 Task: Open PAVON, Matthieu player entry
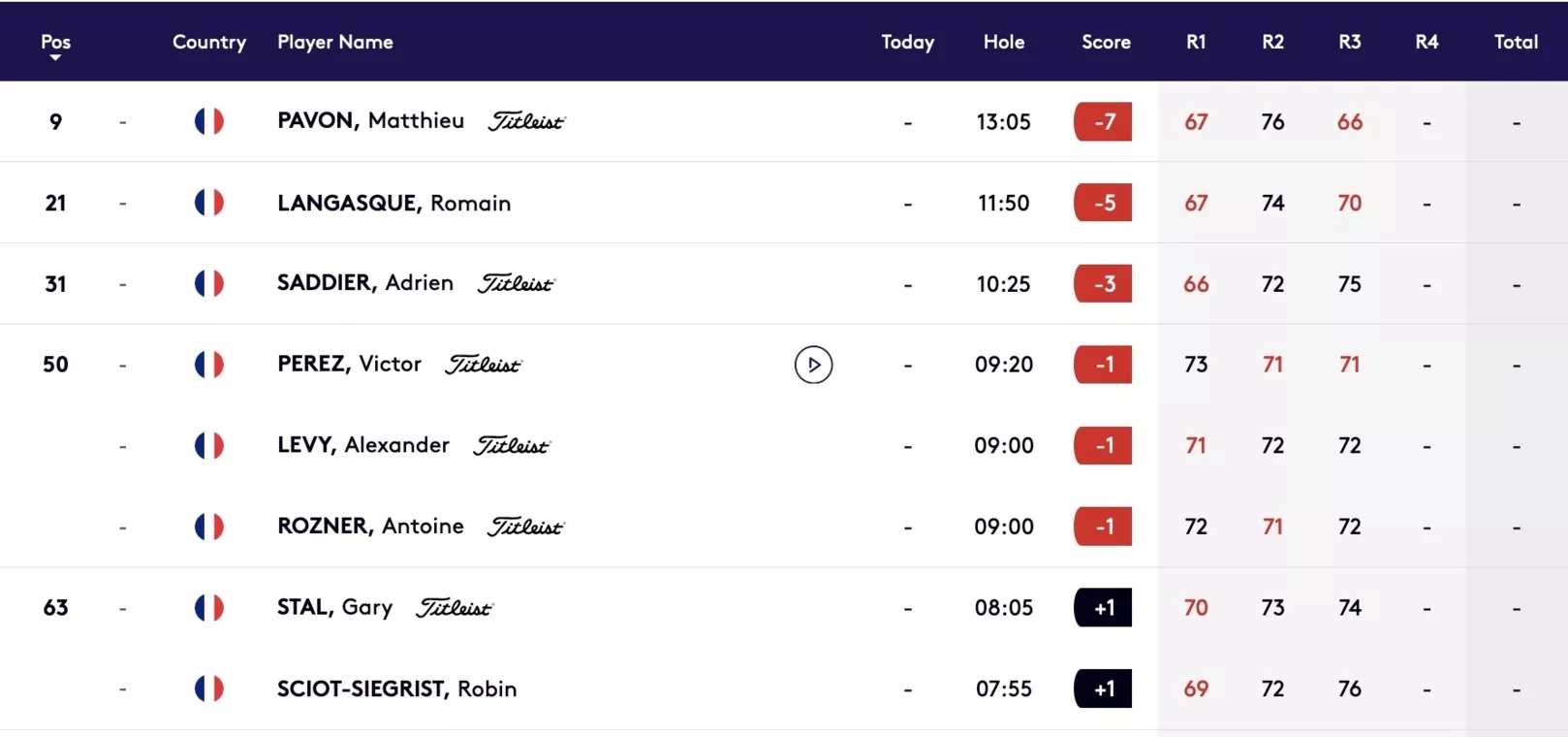370,120
